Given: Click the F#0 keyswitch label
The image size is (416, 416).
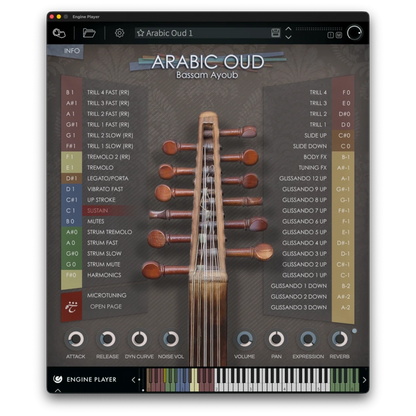Looking at the screenshot, I should pos(71,275).
